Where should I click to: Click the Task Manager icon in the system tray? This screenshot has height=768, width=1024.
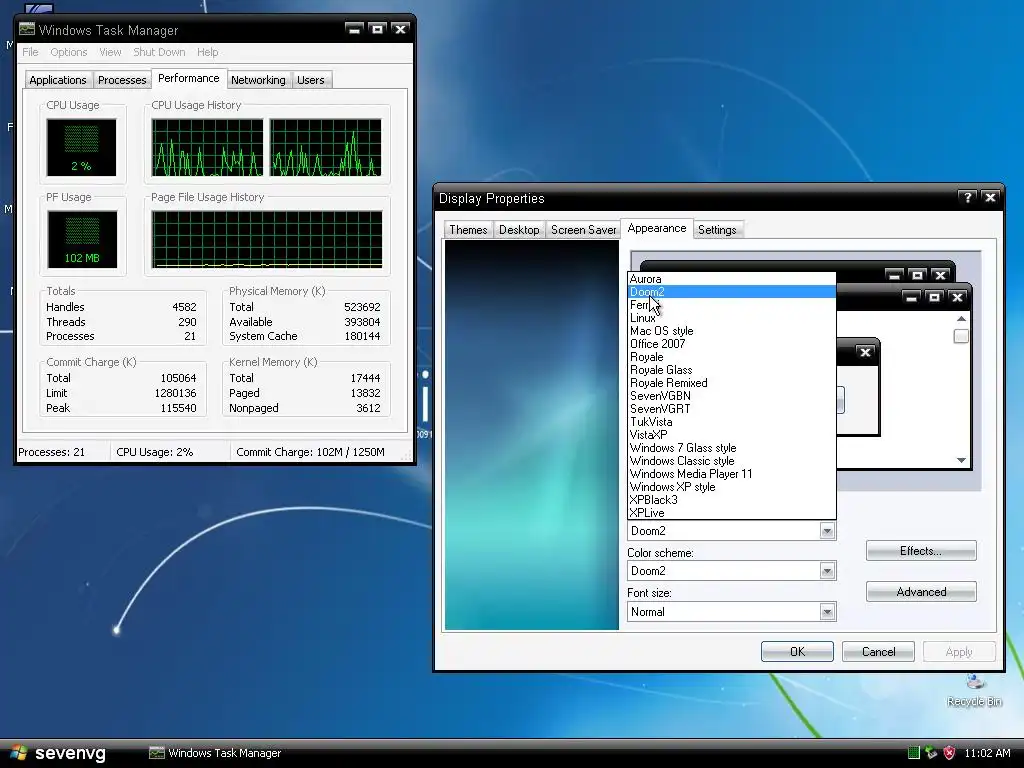click(x=914, y=753)
